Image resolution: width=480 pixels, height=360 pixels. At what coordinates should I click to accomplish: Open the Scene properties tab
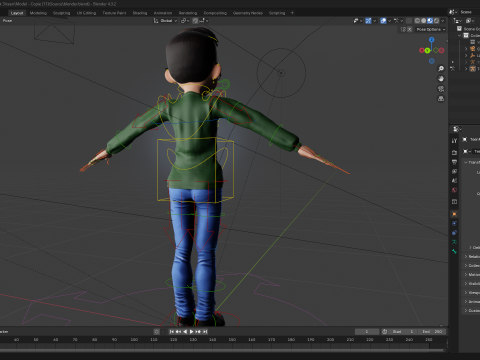click(454, 181)
